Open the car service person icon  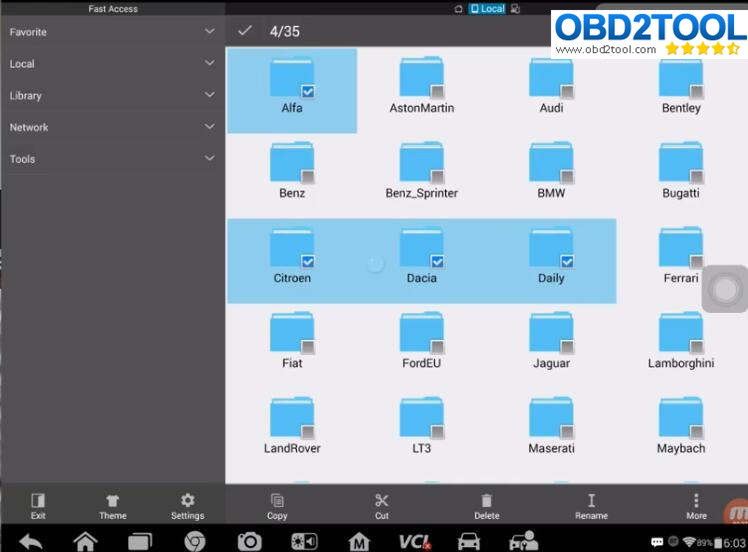[523, 542]
